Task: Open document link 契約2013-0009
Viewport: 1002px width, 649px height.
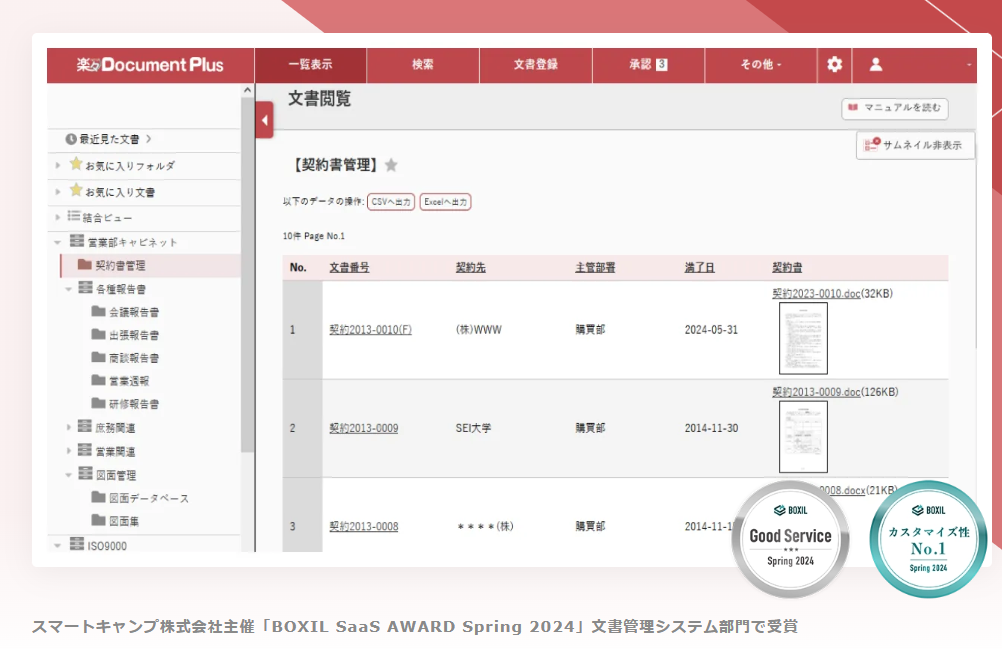Action: (363, 428)
